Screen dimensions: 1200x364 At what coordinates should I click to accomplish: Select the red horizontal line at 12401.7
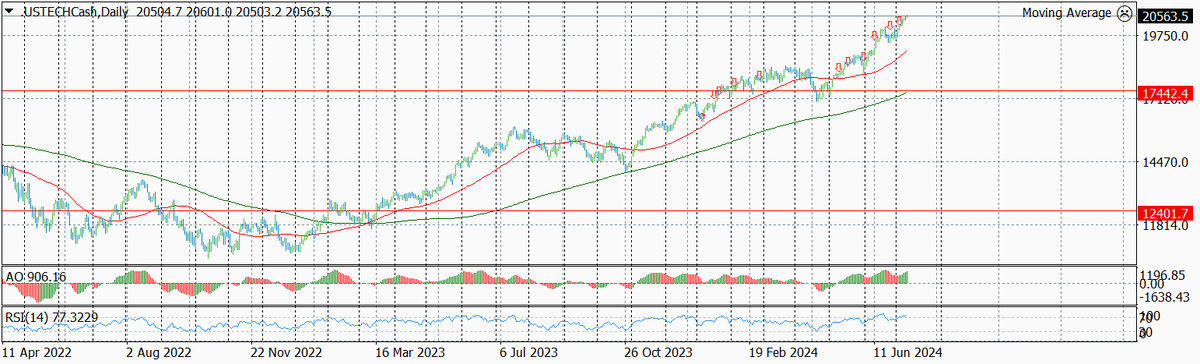(x=568, y=211)
